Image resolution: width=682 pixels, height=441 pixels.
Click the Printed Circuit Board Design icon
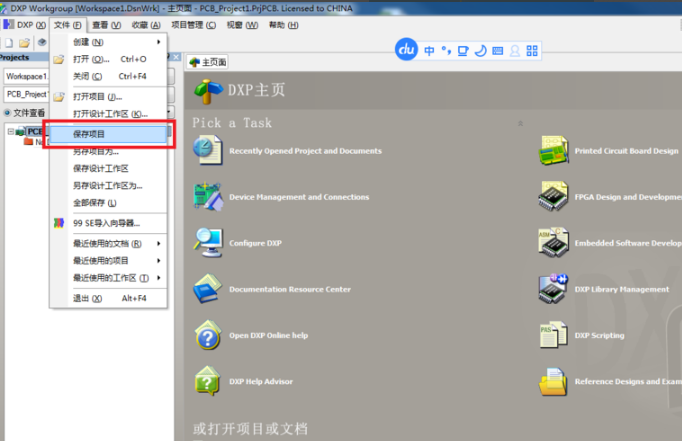(x=553, y=150)
